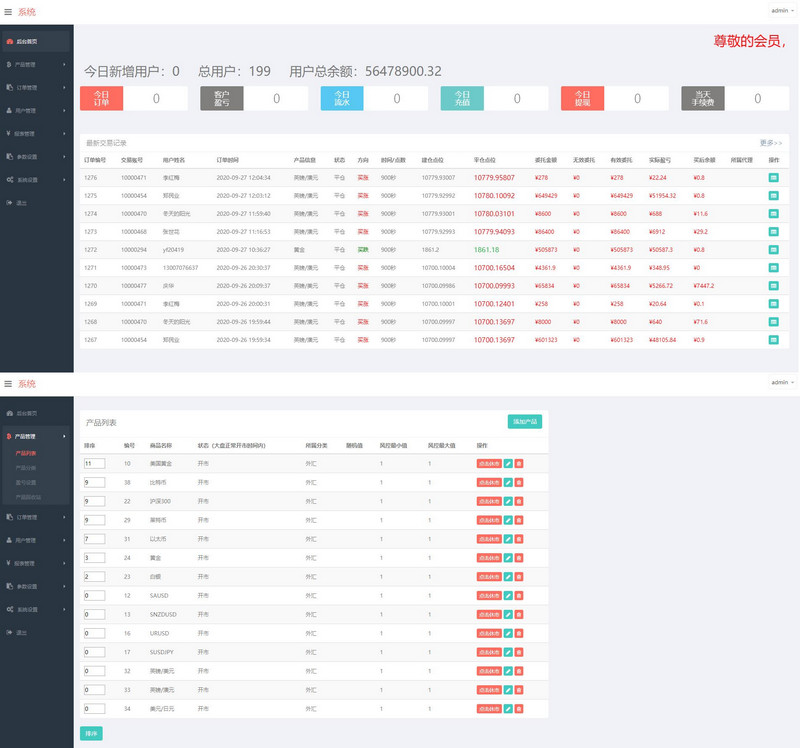Click the trash icon in the SNZDUSD row
Image resolution: width=800 pixels, height=748 pixels.
[519, 615]
